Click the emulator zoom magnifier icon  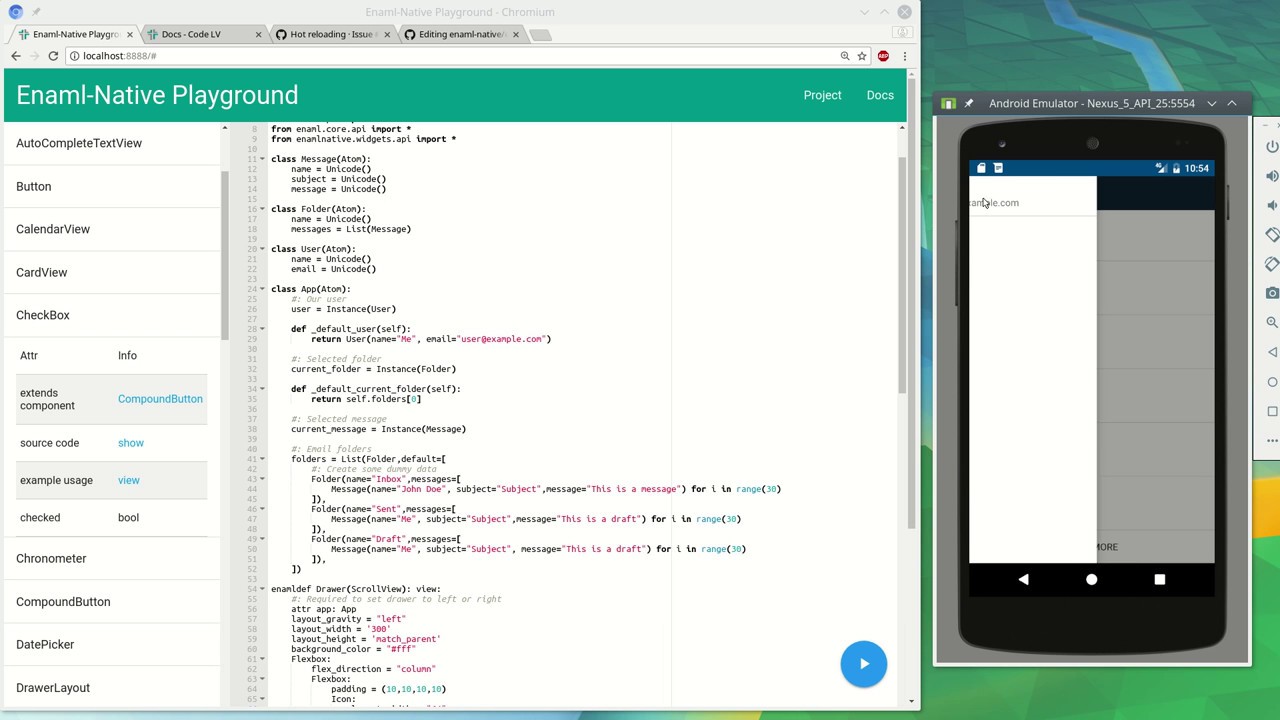click(1272, 322)
